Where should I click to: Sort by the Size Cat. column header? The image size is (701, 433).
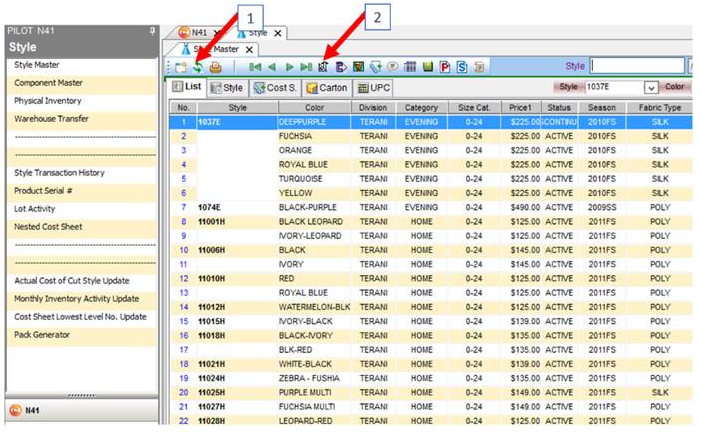pyautogui.click(x=474, y=108)
